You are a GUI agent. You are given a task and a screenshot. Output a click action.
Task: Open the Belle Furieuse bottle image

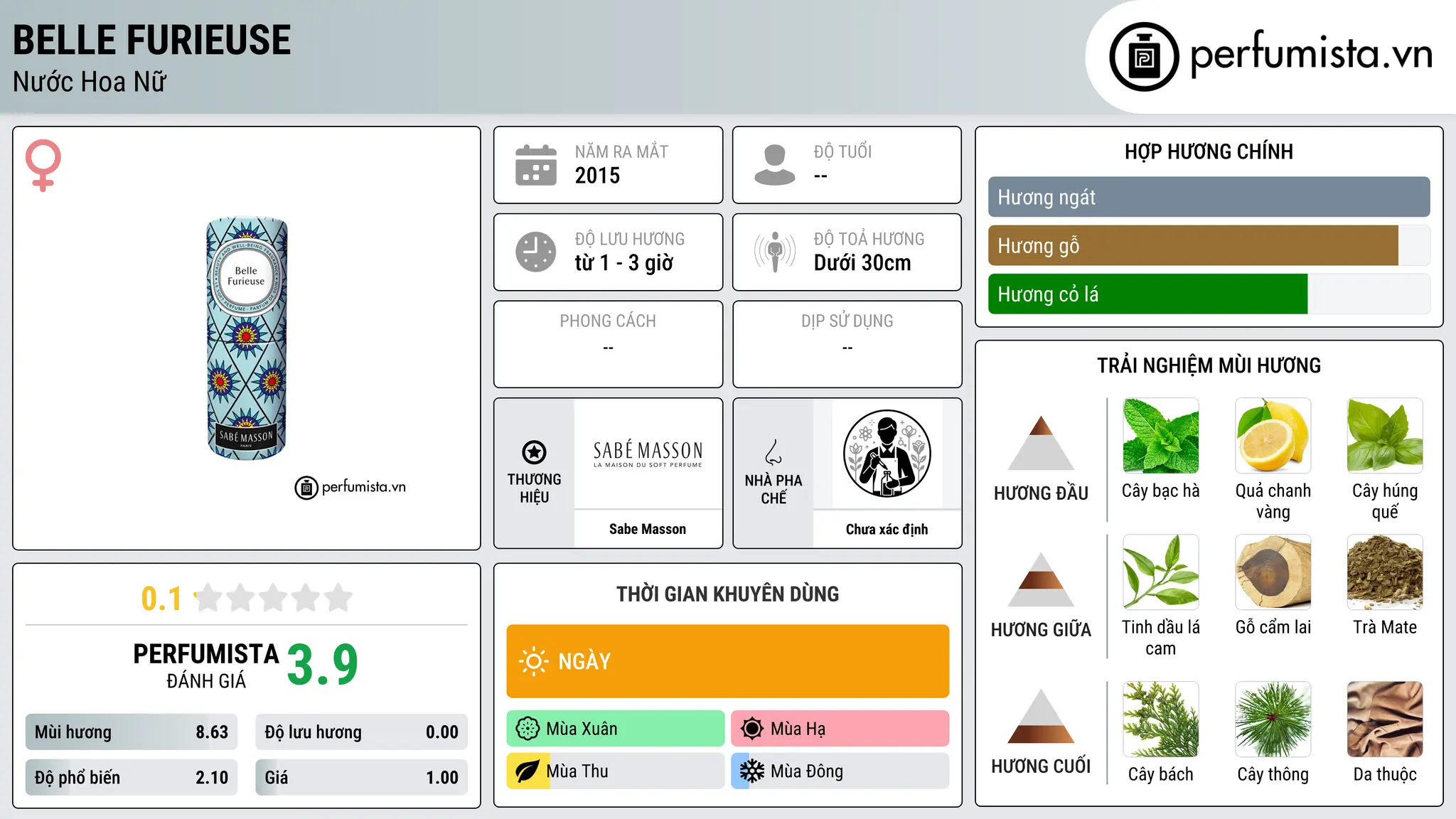click(247, 338)
